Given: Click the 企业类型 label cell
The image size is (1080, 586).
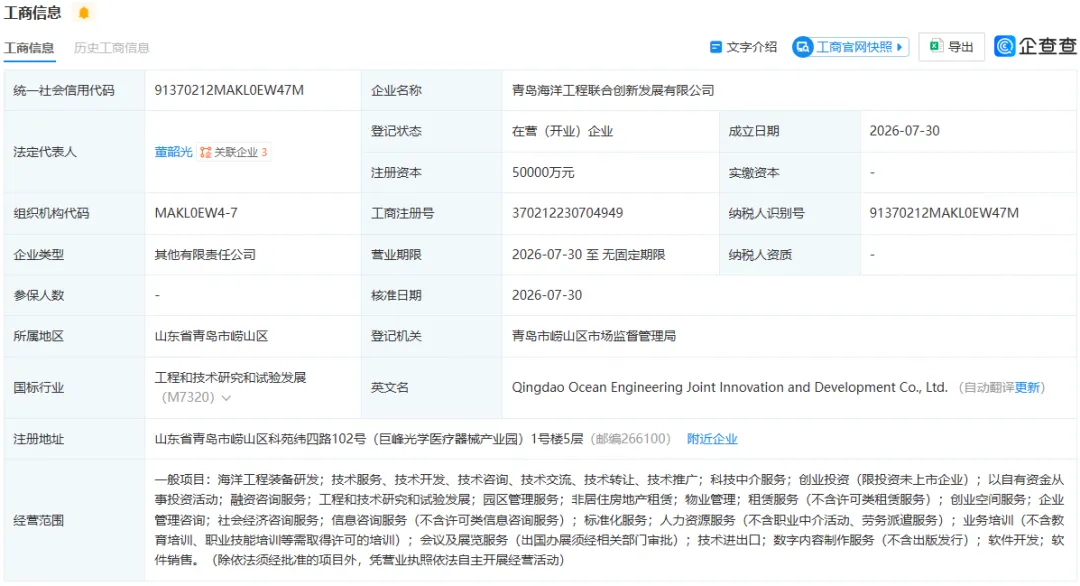Looking at the screenshot, I should [x=74, y=254].
